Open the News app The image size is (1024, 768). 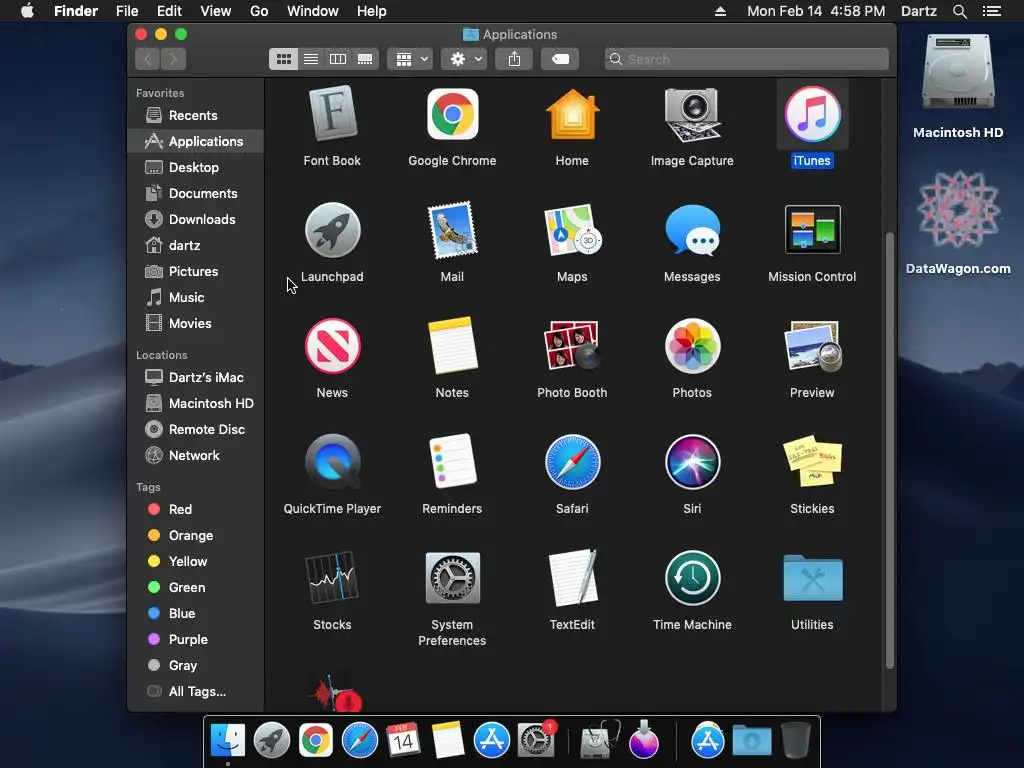click(x=332, y=346)
